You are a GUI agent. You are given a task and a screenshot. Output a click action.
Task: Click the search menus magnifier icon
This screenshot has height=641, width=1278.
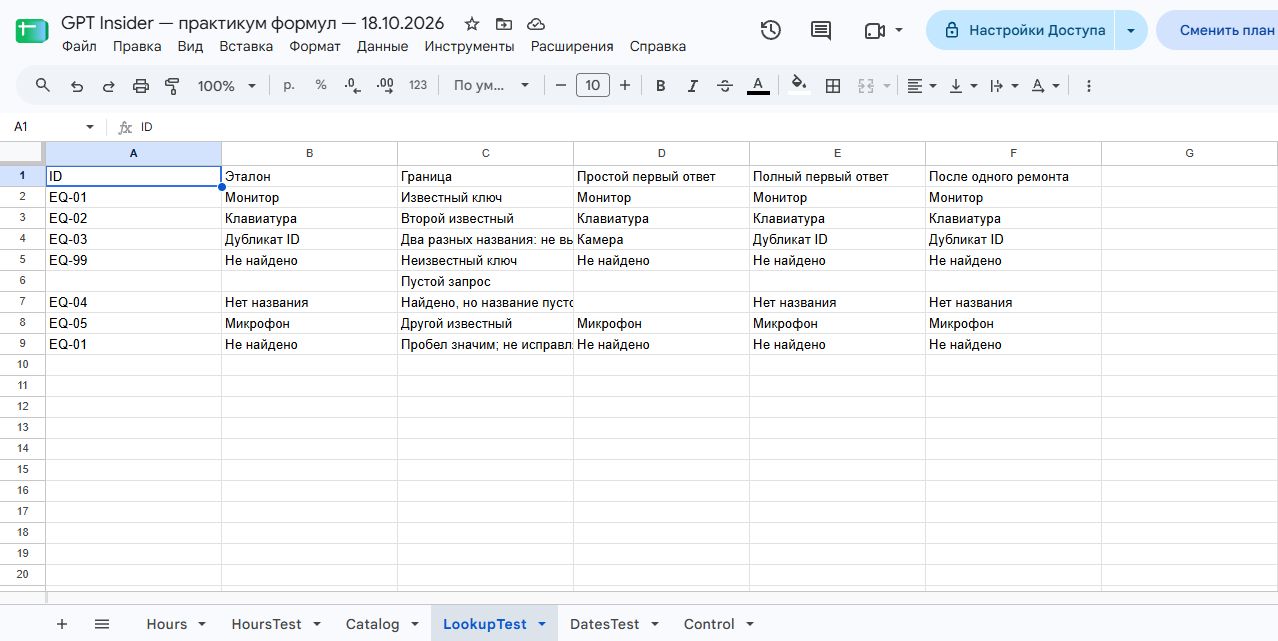[43, 86]
